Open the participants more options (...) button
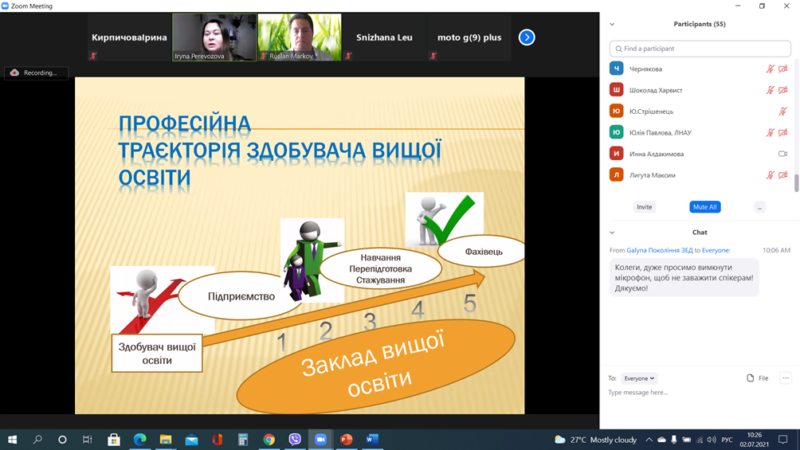This screenshot has height=450, width=800. point(760,207)
